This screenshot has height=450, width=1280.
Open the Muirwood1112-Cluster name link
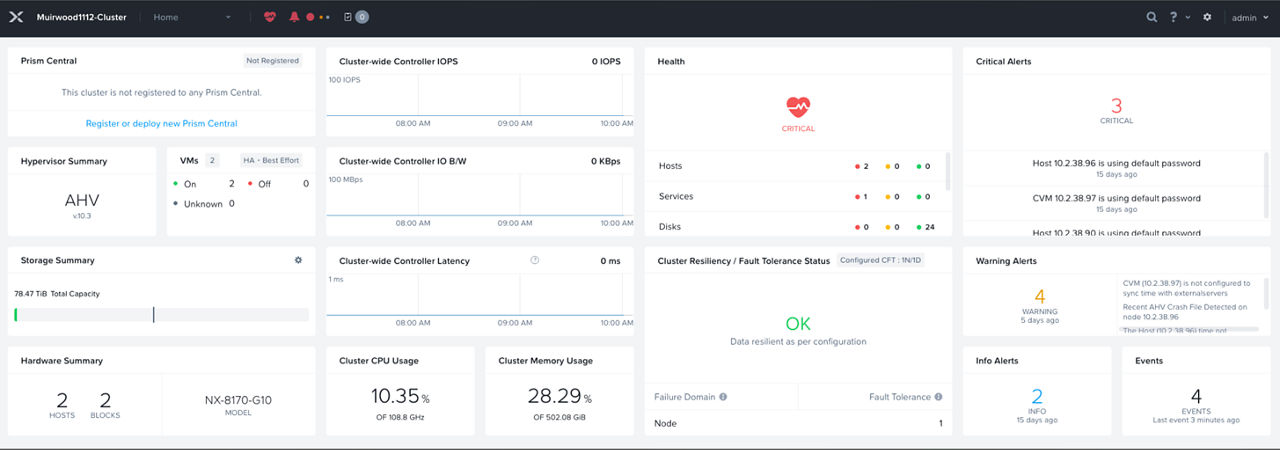82,17
